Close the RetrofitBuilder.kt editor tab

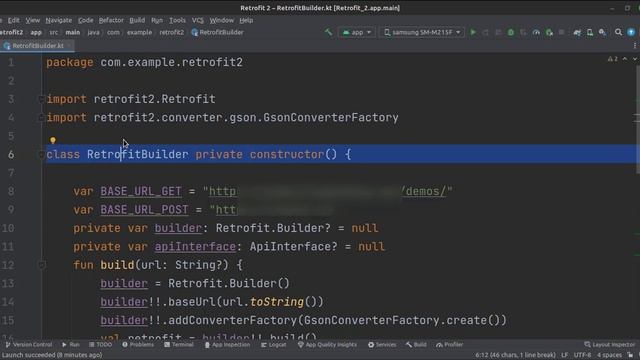[69, 46]
